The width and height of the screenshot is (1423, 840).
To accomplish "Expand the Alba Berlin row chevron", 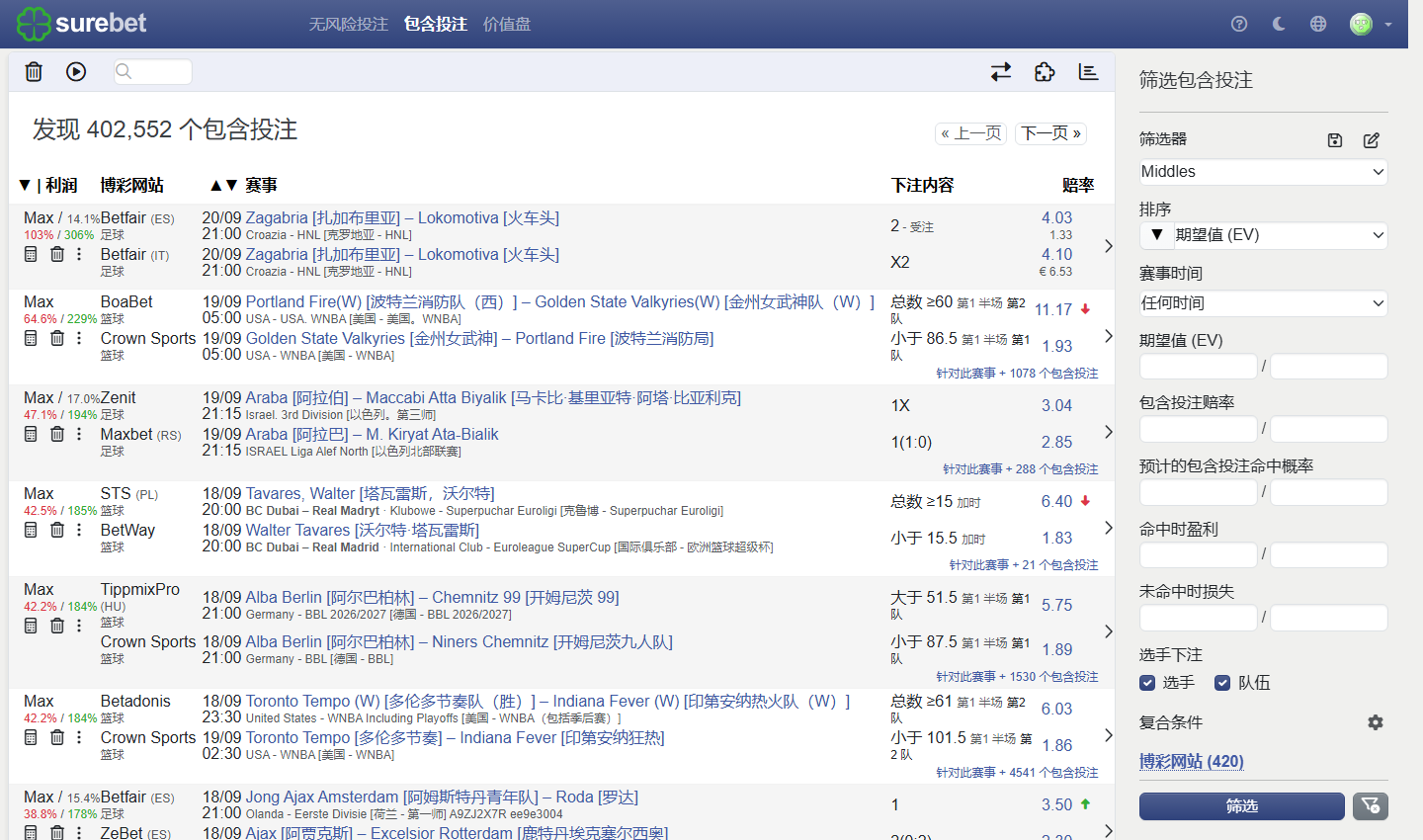I will click(1109, 631).
